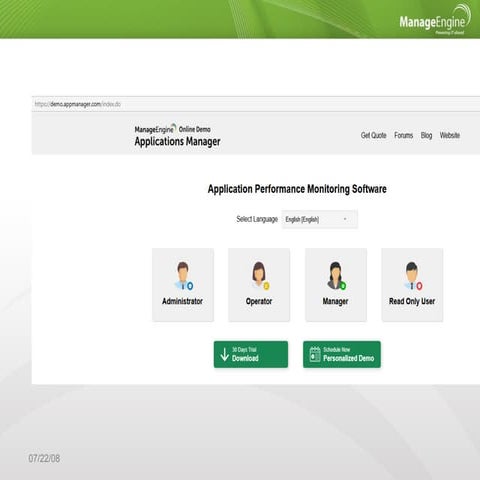Open the Get Quote link
480x480 pixels.
click(373, 135)
